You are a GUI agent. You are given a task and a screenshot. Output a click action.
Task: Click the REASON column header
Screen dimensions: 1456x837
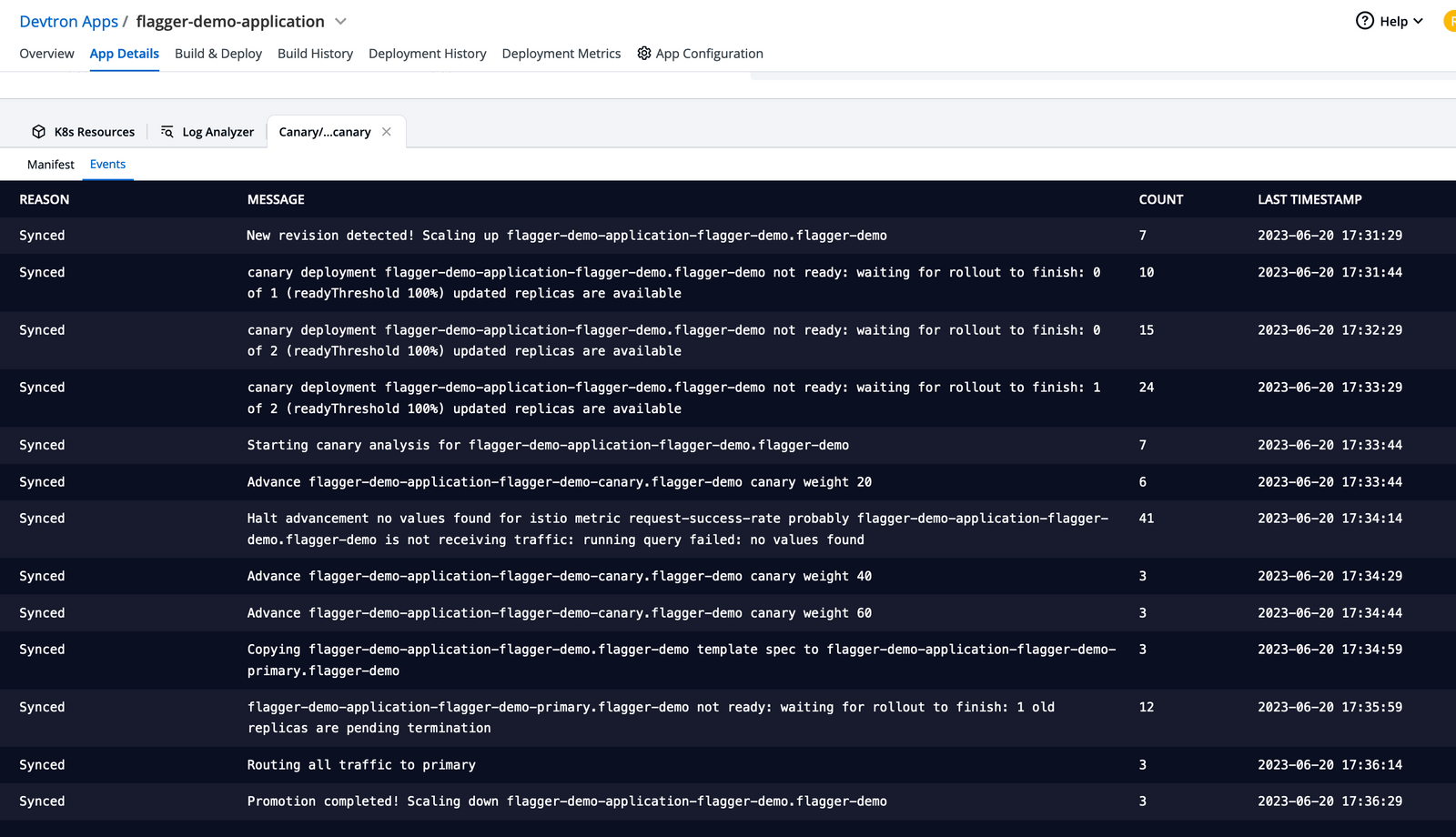[x=44, y=198]
